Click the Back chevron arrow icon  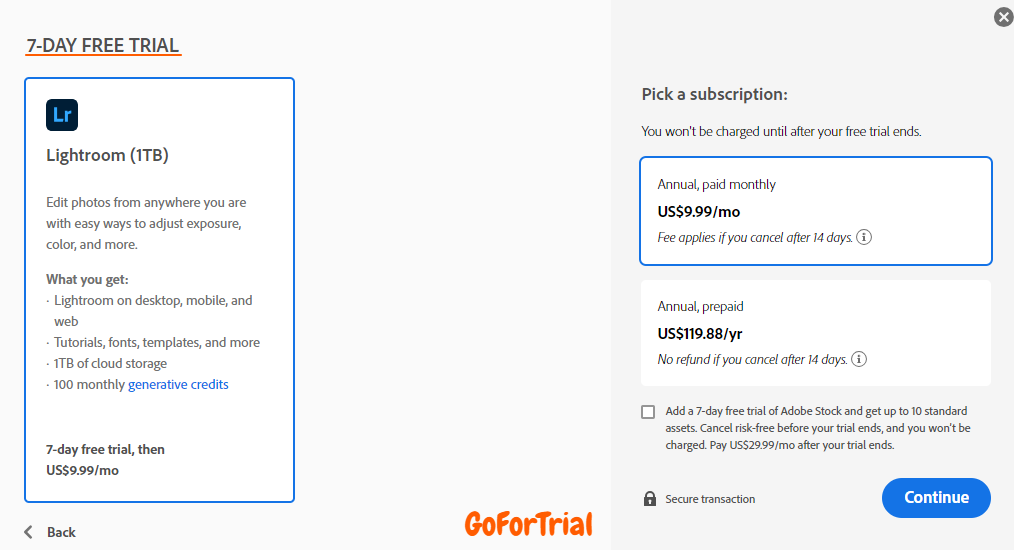tap(28, 532)
